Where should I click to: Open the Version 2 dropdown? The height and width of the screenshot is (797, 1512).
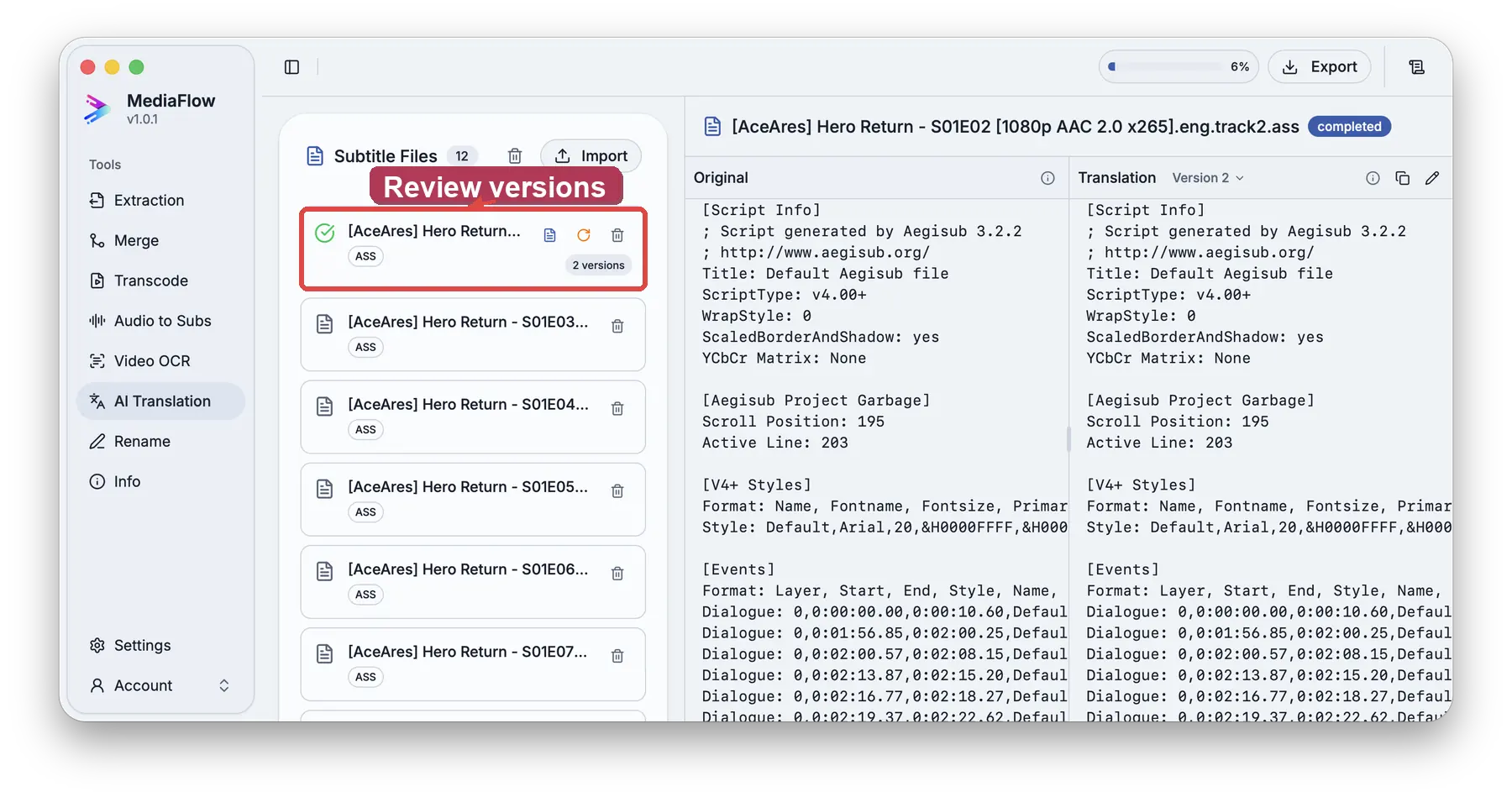pos(1208,178)
